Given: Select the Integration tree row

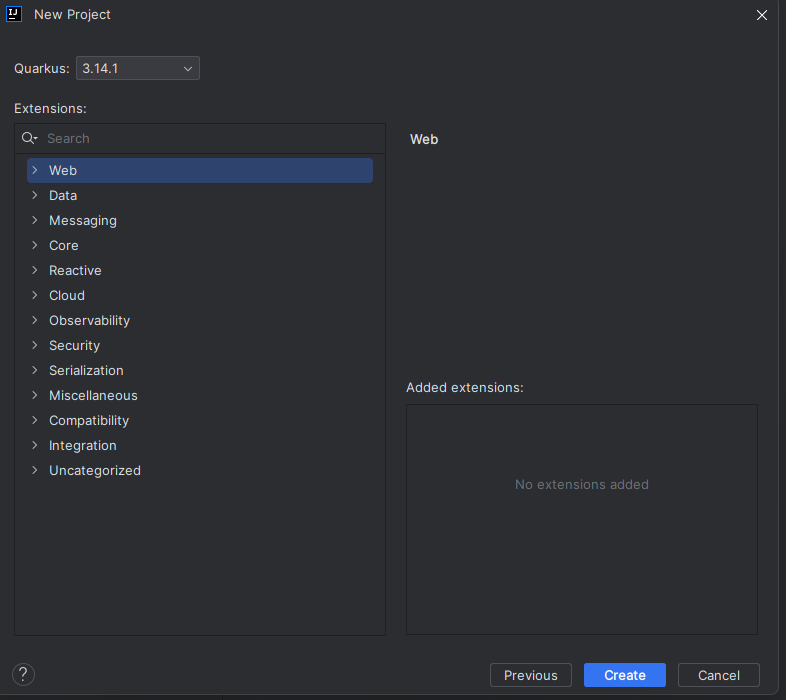Looking at the screenshot, I should 200,446.
